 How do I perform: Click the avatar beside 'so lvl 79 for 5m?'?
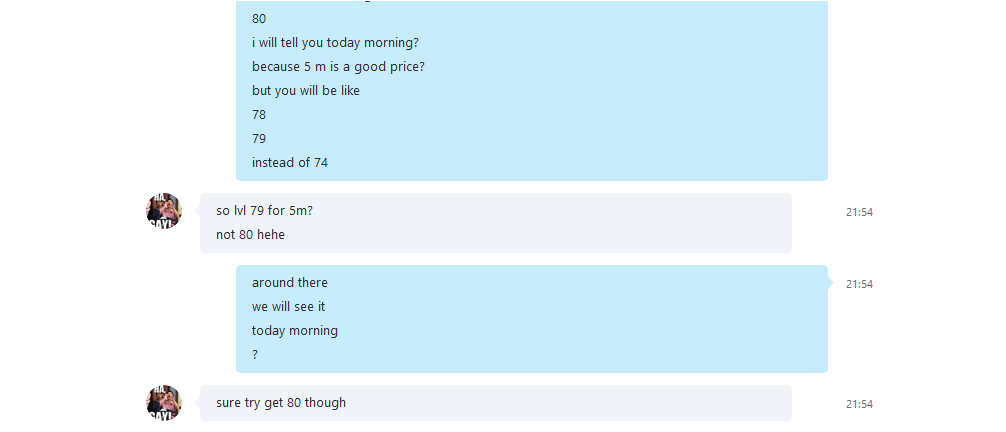[x=164, y=211]
